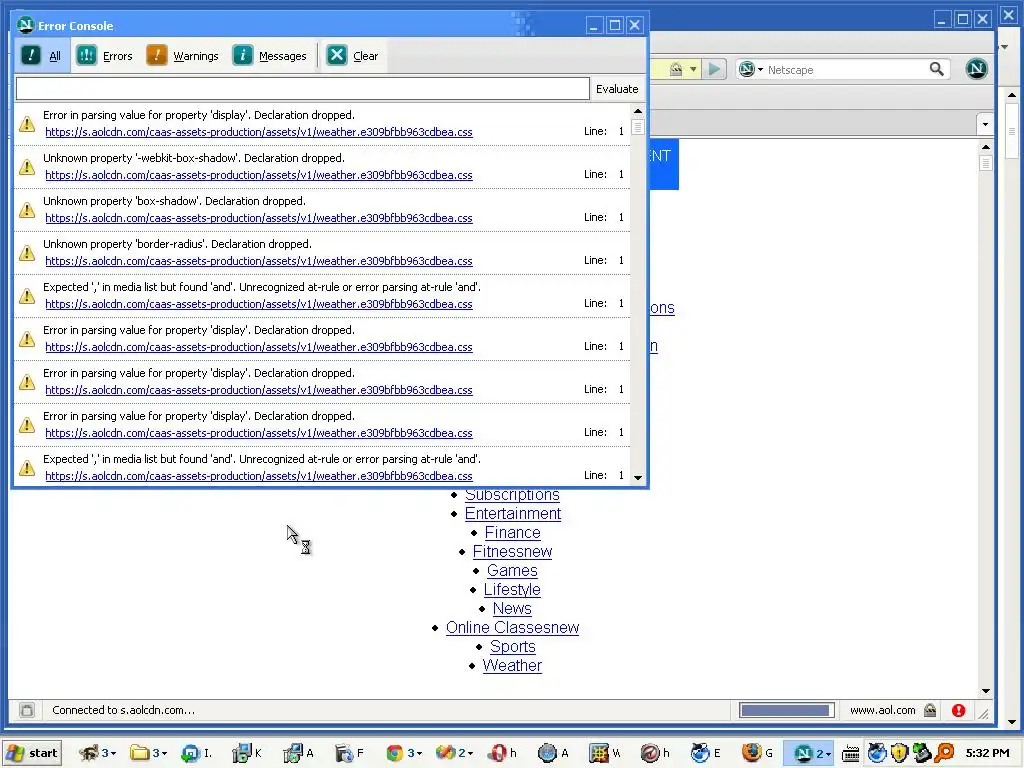
Task: Click the Evaluate button
Action: click(617, 89)
